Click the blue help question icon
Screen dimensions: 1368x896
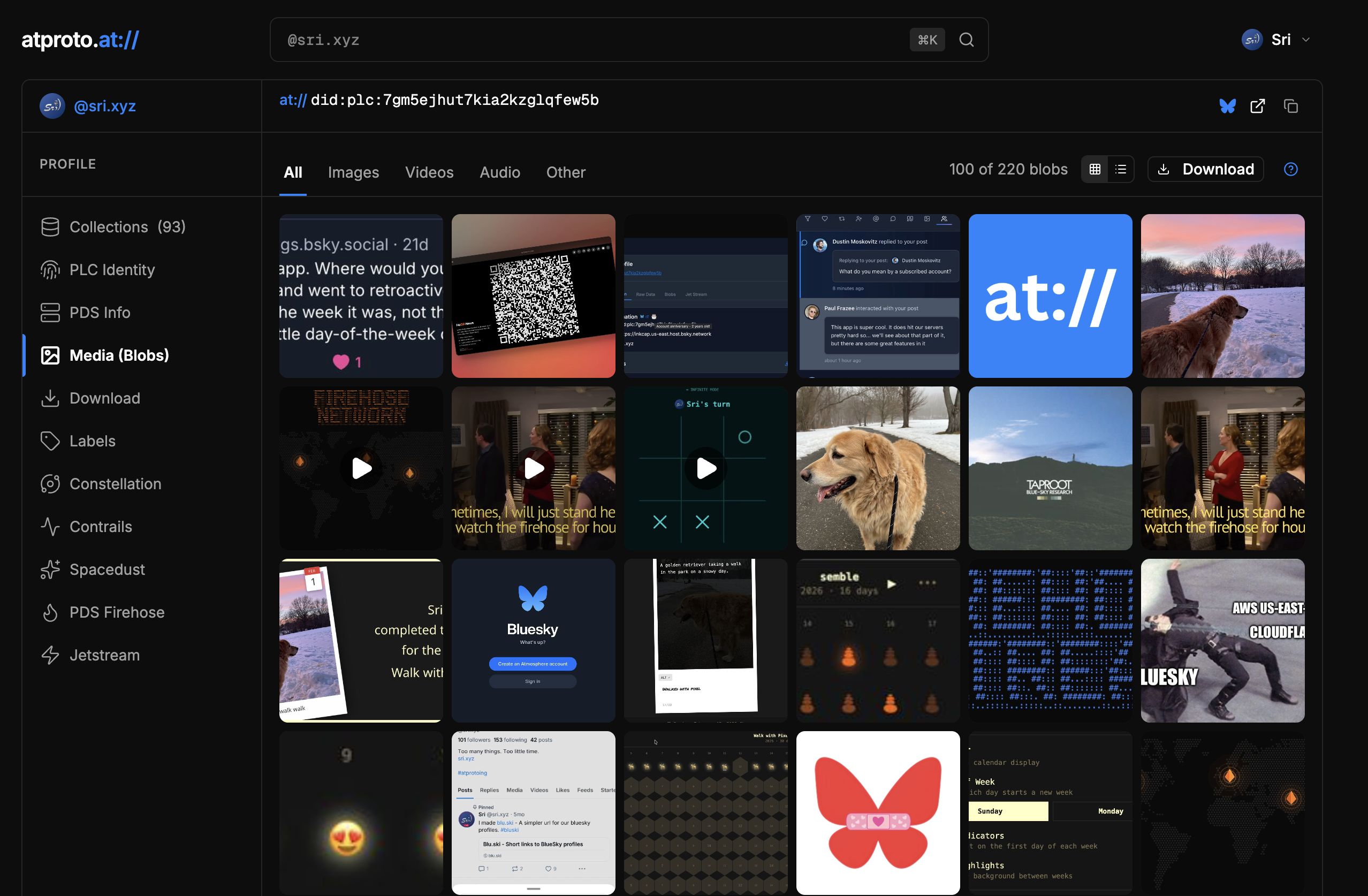point(1290,170)
